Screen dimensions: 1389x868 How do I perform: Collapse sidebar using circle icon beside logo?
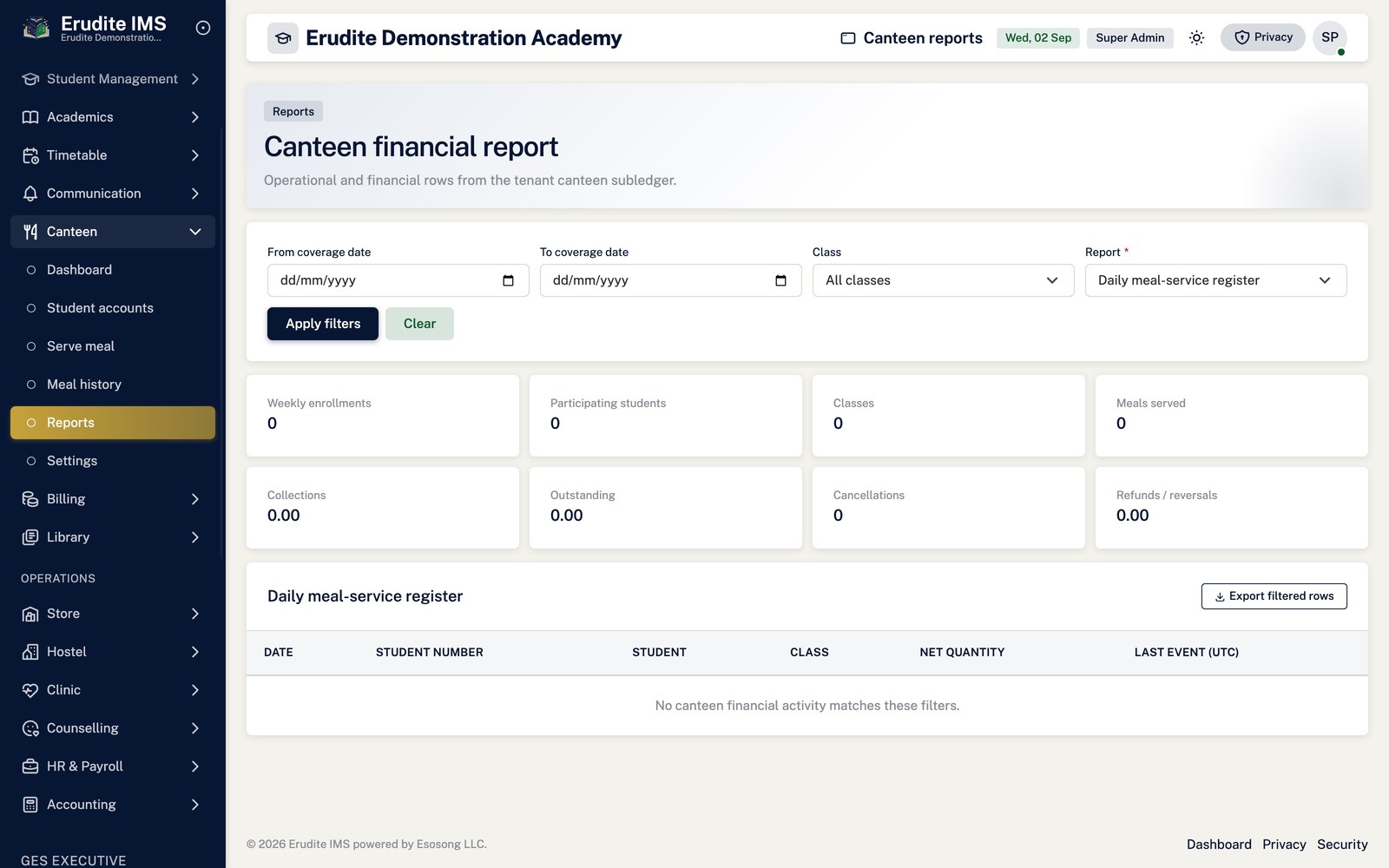(x=203, y=28)
